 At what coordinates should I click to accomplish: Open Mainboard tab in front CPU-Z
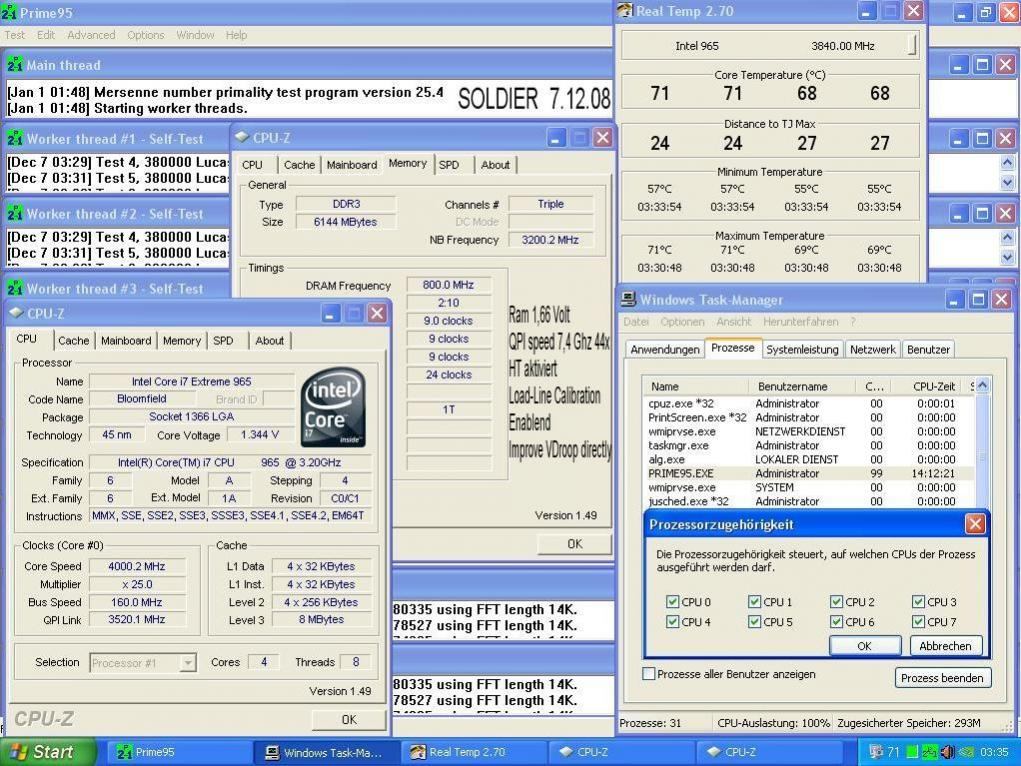[126, 341]
